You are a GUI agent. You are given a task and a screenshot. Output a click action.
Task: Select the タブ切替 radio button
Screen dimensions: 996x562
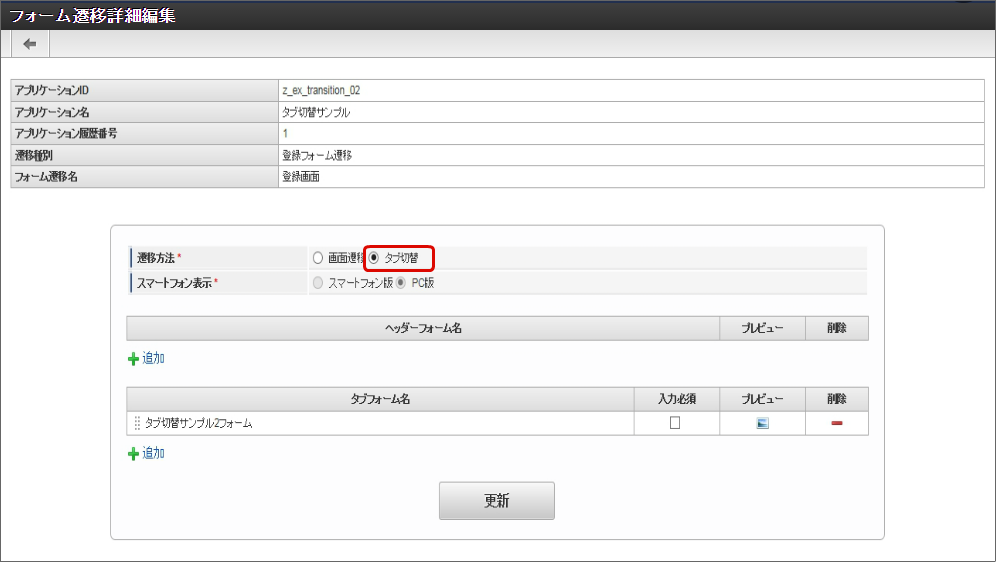pyautogui.click(x=374, y=258)
